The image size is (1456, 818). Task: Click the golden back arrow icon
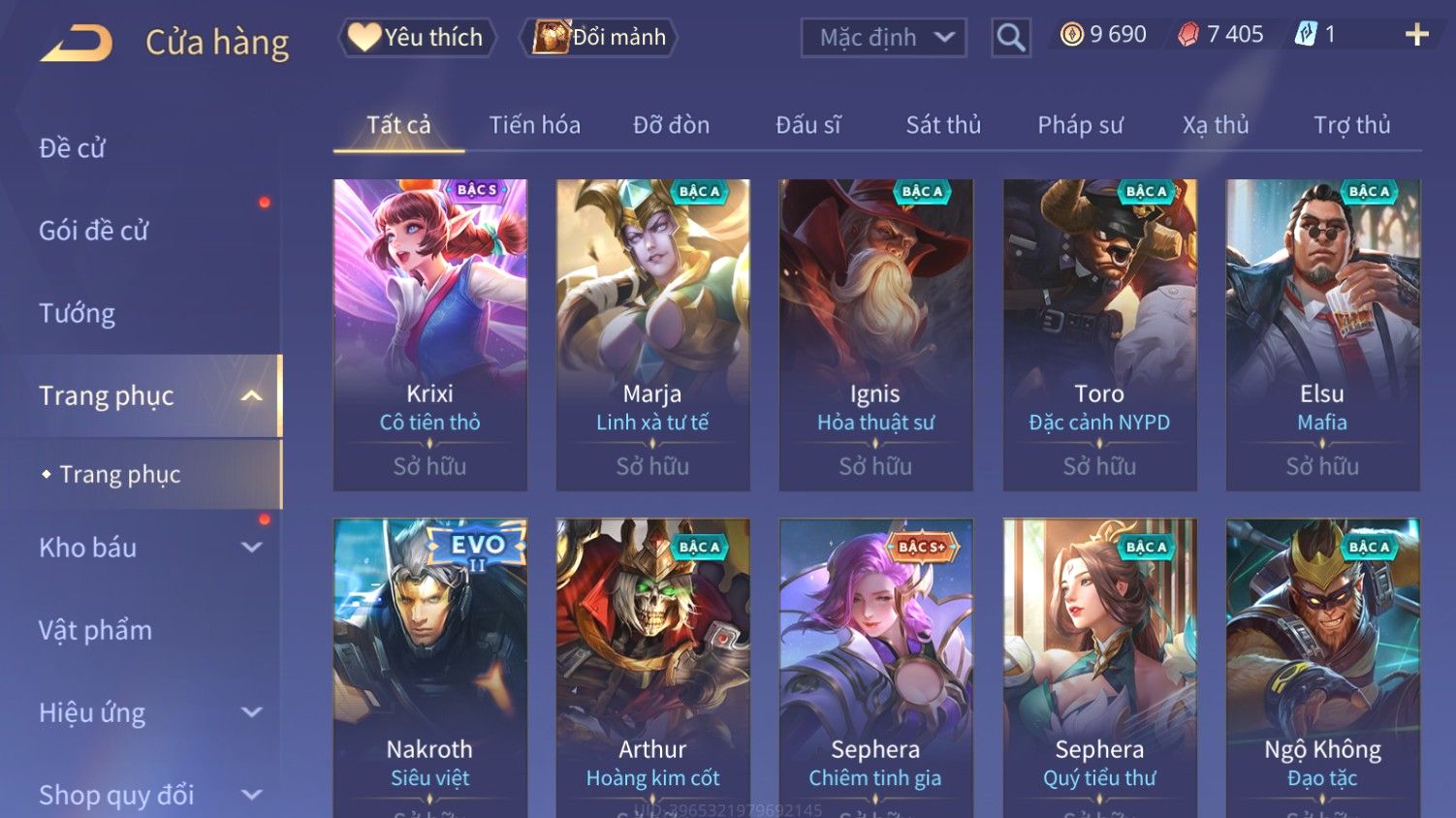pyautogui.click(x=77, y=43)
